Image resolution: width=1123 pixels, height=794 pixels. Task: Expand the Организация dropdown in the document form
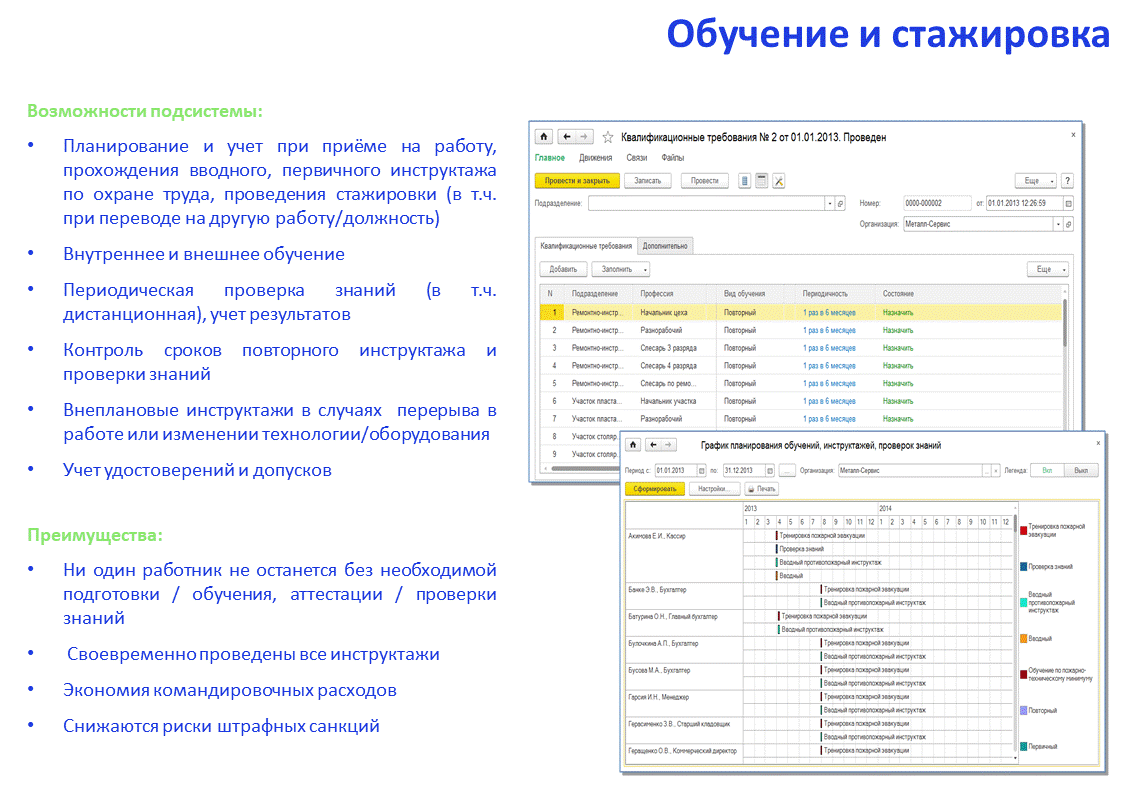tap(1058, 224)
